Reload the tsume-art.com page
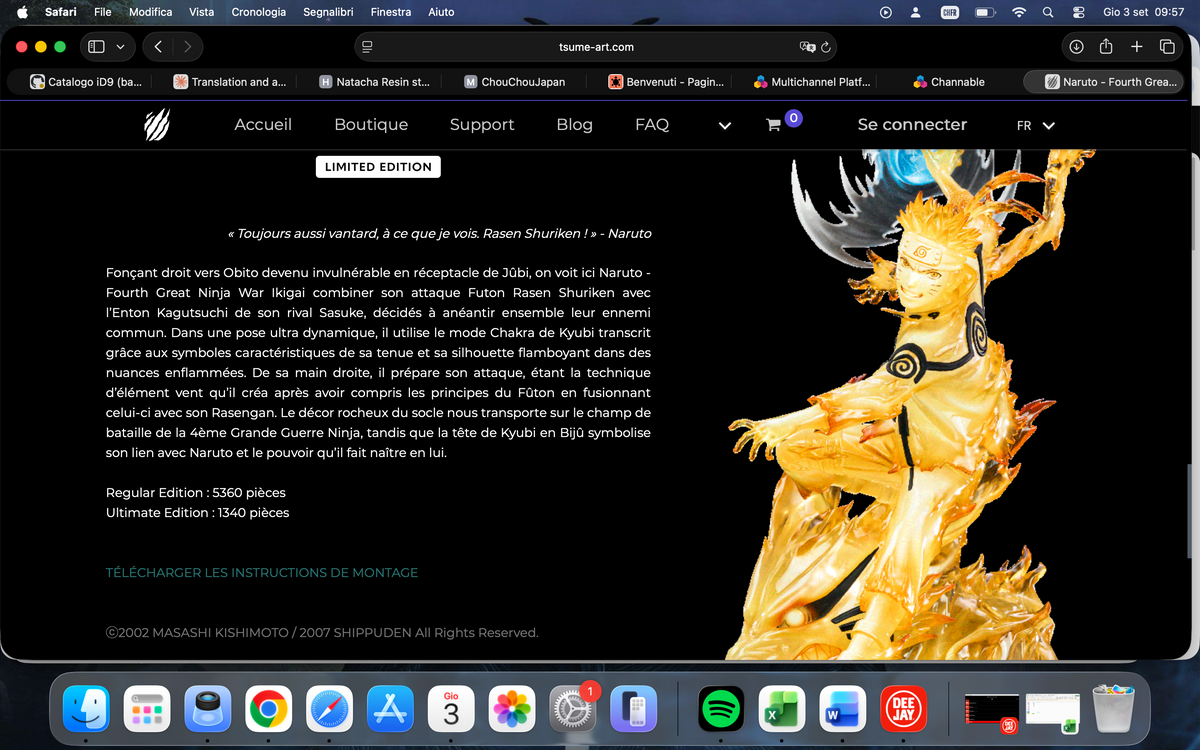1200x750 pixels. tap(826, 47)
